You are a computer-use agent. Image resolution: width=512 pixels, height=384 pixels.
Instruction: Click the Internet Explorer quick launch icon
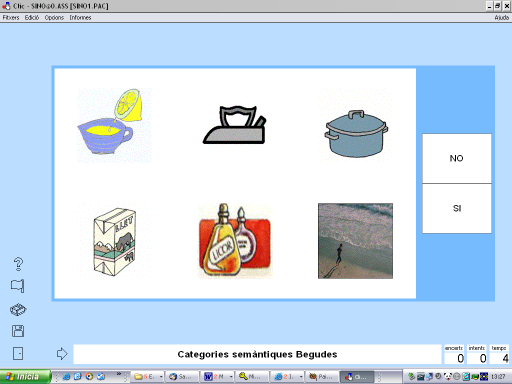tap(67, 377)
